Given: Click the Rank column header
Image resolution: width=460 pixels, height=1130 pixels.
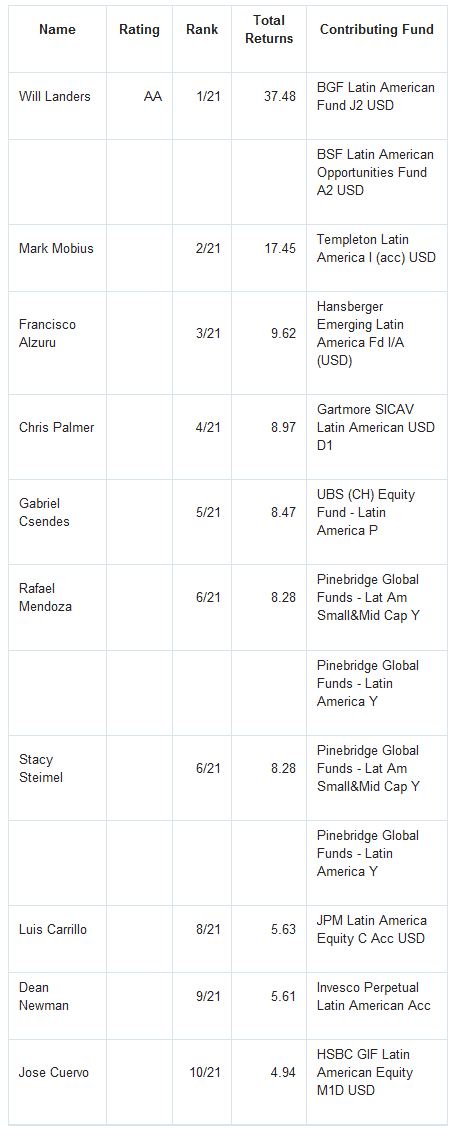Looking at the screenshot, I should point(203,30).
